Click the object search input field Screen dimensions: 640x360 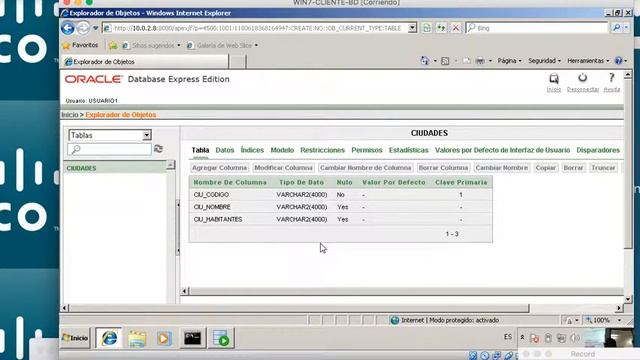(109, 149)
